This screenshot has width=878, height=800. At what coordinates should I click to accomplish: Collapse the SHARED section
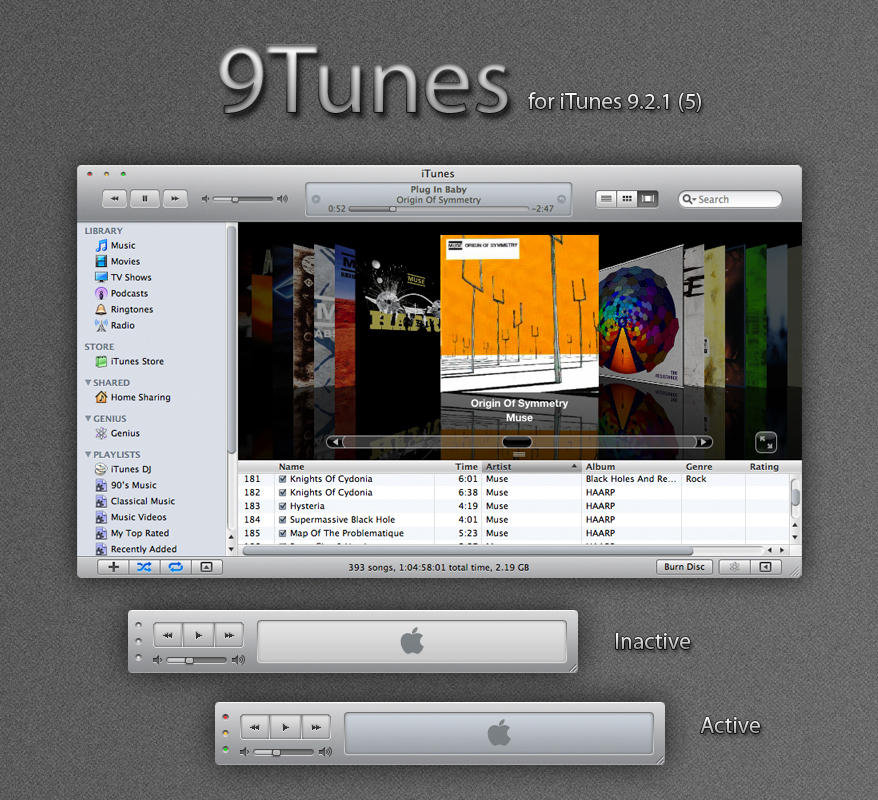click(x=88, y=382)
